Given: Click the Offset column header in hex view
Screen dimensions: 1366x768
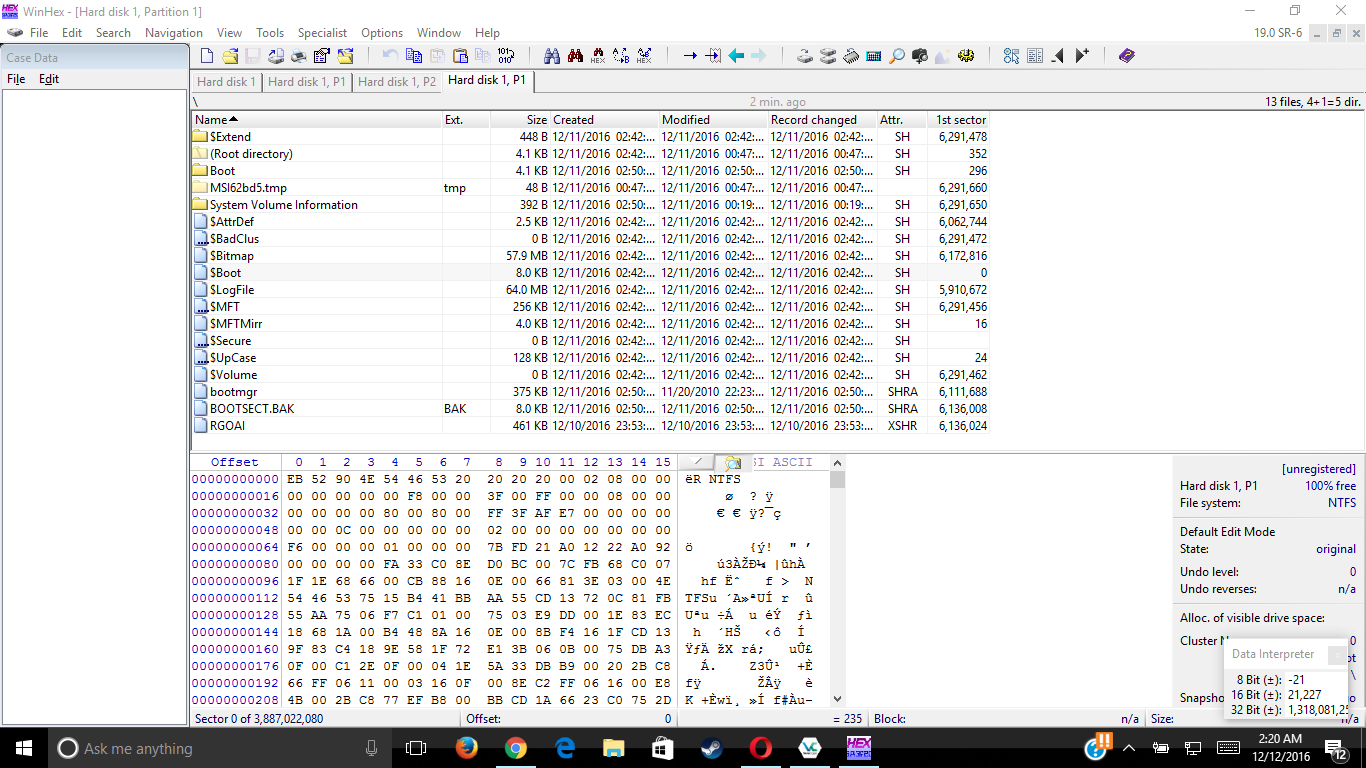Looking at the screenshot, I should tap(234, 462).
